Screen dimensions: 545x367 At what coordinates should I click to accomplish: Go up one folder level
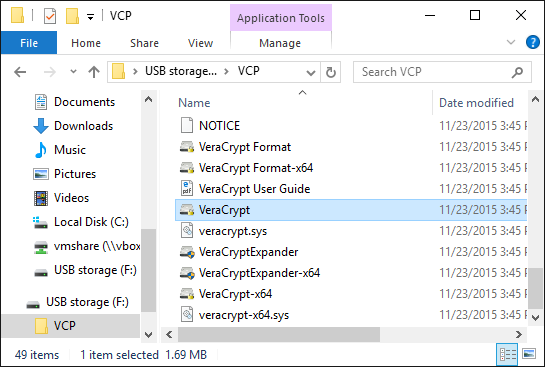(x=94, y=72)
